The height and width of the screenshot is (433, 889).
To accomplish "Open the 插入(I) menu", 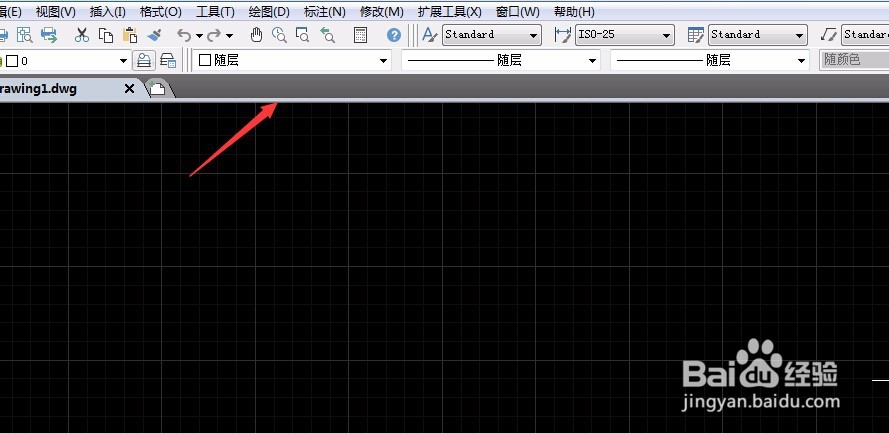I will (108, 12).
